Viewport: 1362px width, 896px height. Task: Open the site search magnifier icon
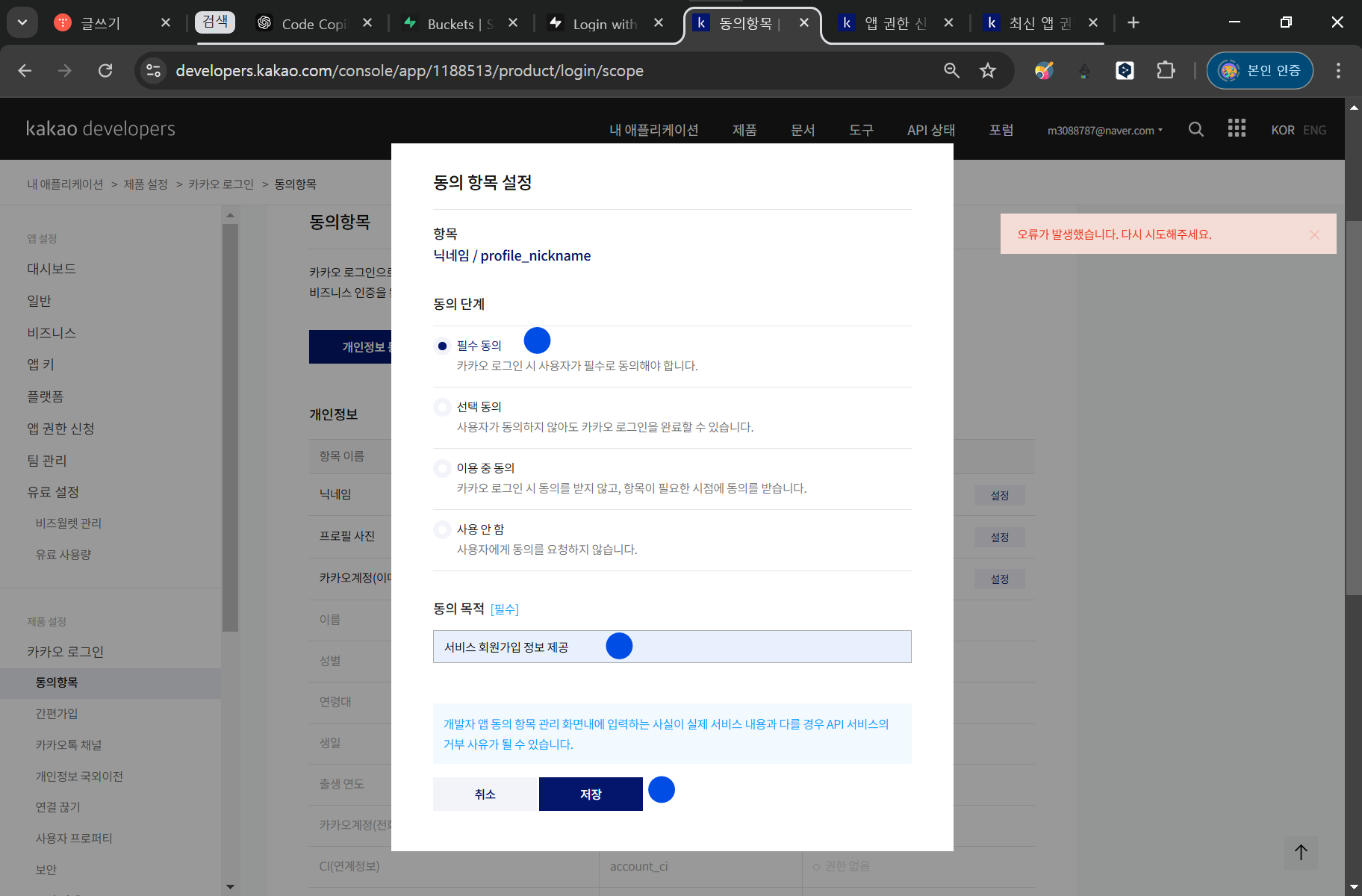click(1196, 129)
